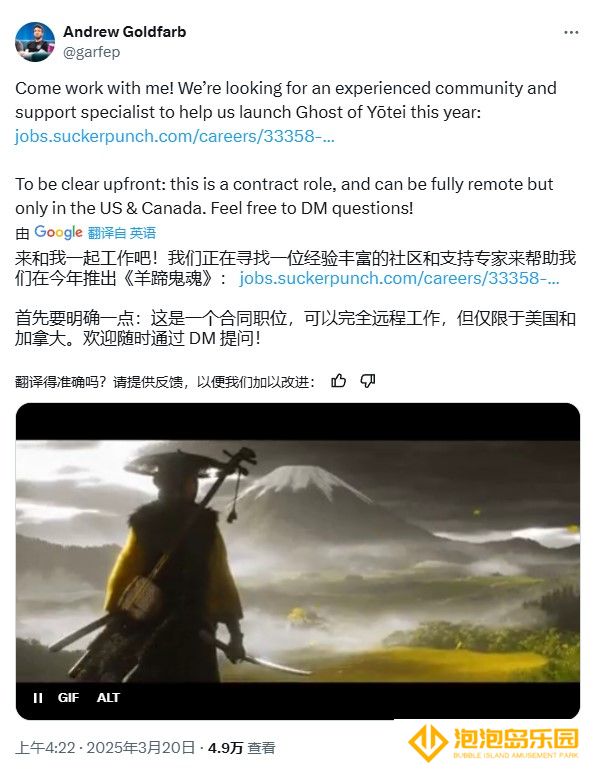Click the GIF label badge
594x769 pixels.
[x=68, y=697]
